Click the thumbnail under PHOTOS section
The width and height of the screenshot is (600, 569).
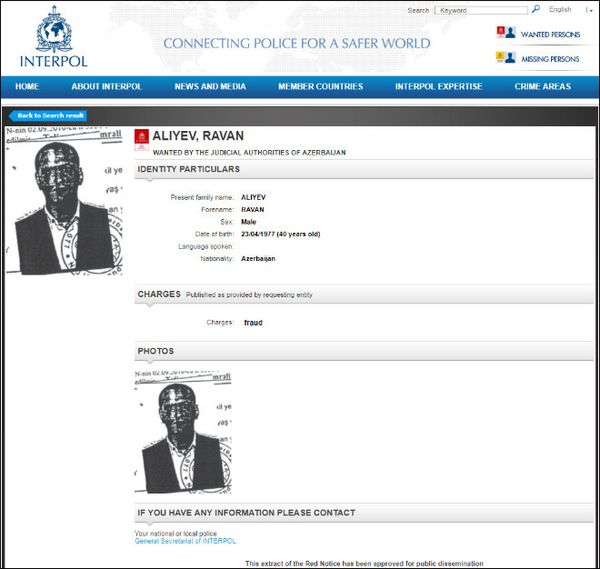(x=183, y=432)
